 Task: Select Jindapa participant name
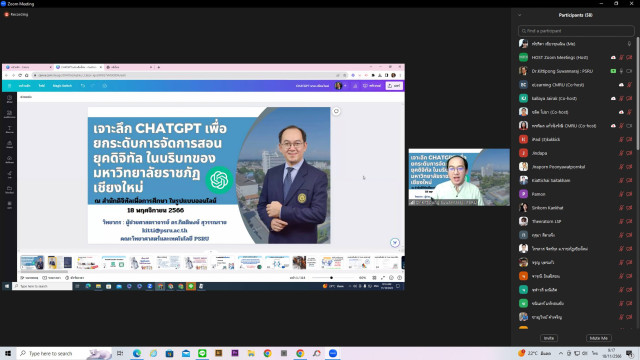pyautogui.click(x=539, y=153)
